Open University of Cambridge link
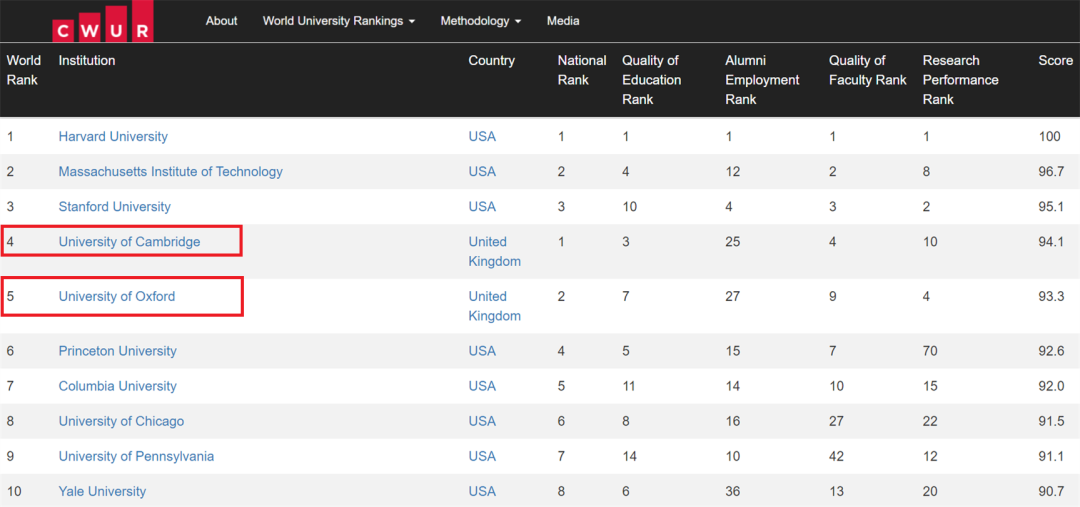Image resolution: width=1080 pixels, height=507 pixels. tap(129, 242)
